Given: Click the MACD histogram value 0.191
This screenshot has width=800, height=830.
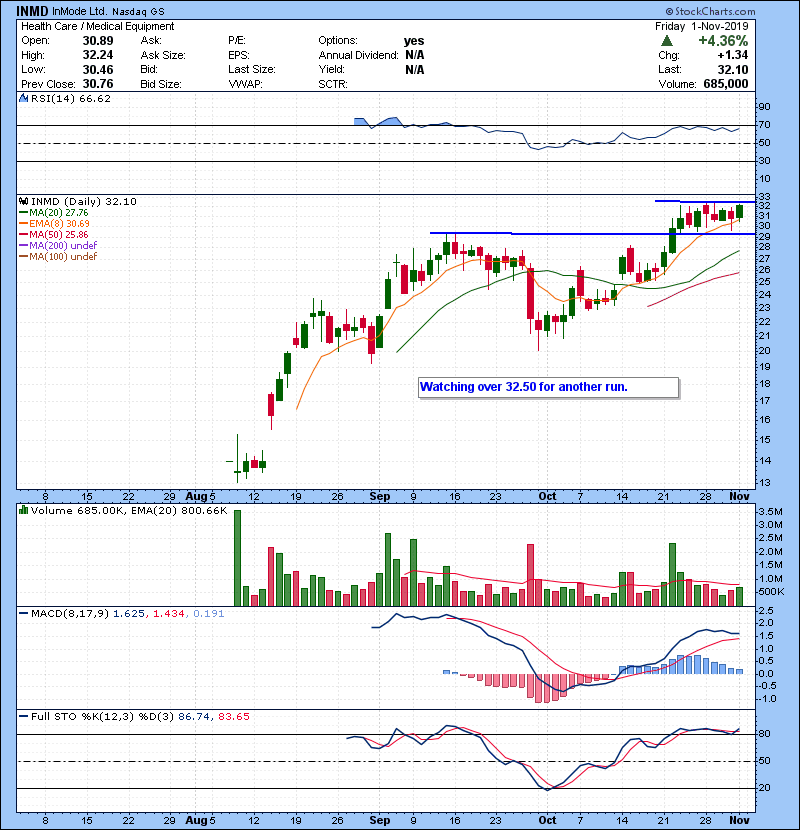Looking at the screenshot, I should [x=209, y=614].
